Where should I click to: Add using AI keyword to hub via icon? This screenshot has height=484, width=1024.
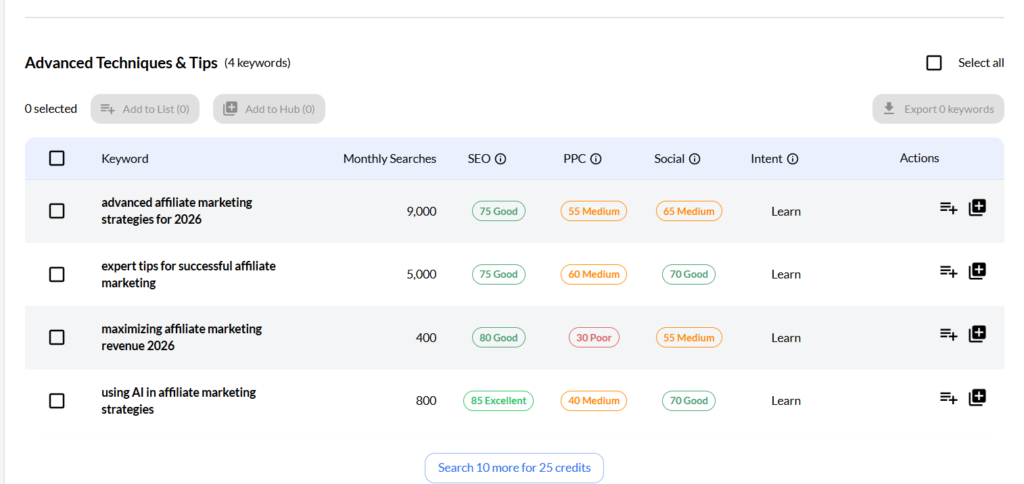pos(977,397)
